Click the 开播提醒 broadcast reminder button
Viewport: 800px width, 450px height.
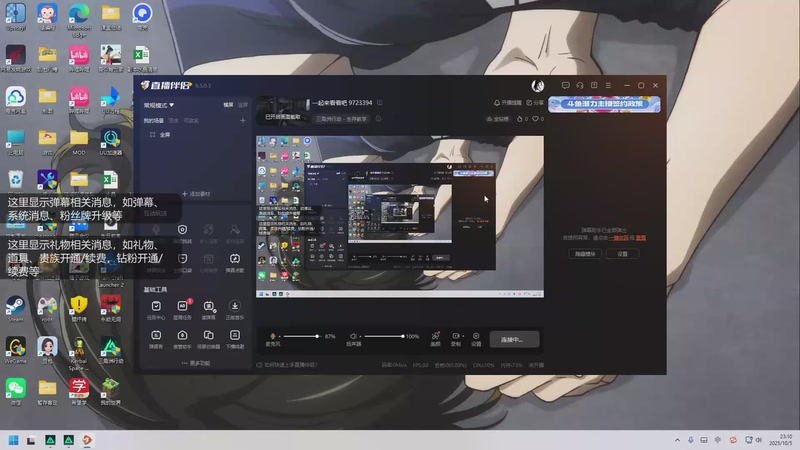[508, 103]
